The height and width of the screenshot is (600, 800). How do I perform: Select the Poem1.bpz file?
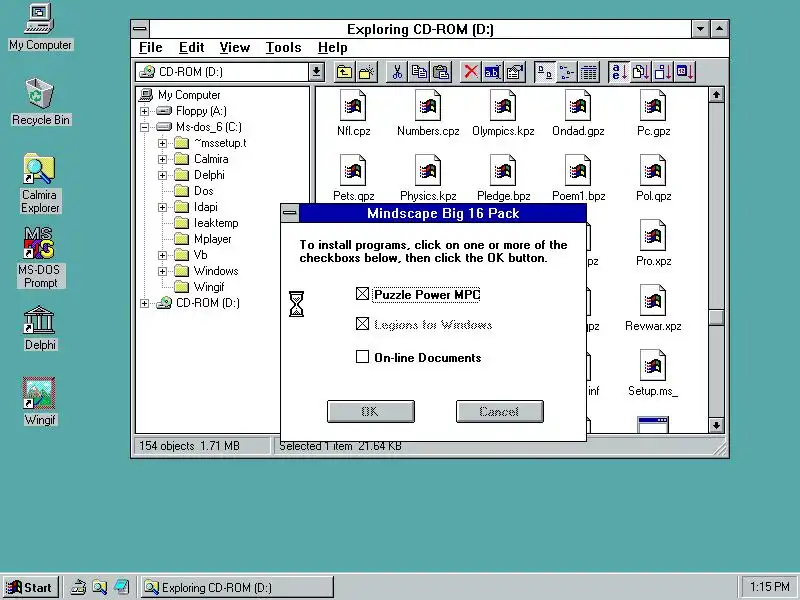(x=578, y=178)
